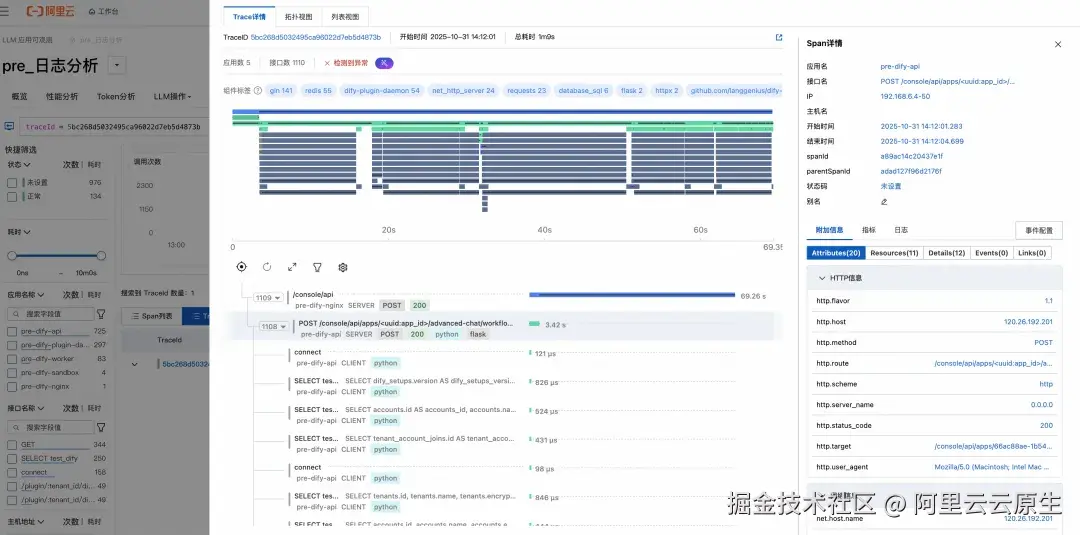Screen dimensions: 1080x535
Task: Switch to the 拓扑视图 tab
Action: coord(298,17)
